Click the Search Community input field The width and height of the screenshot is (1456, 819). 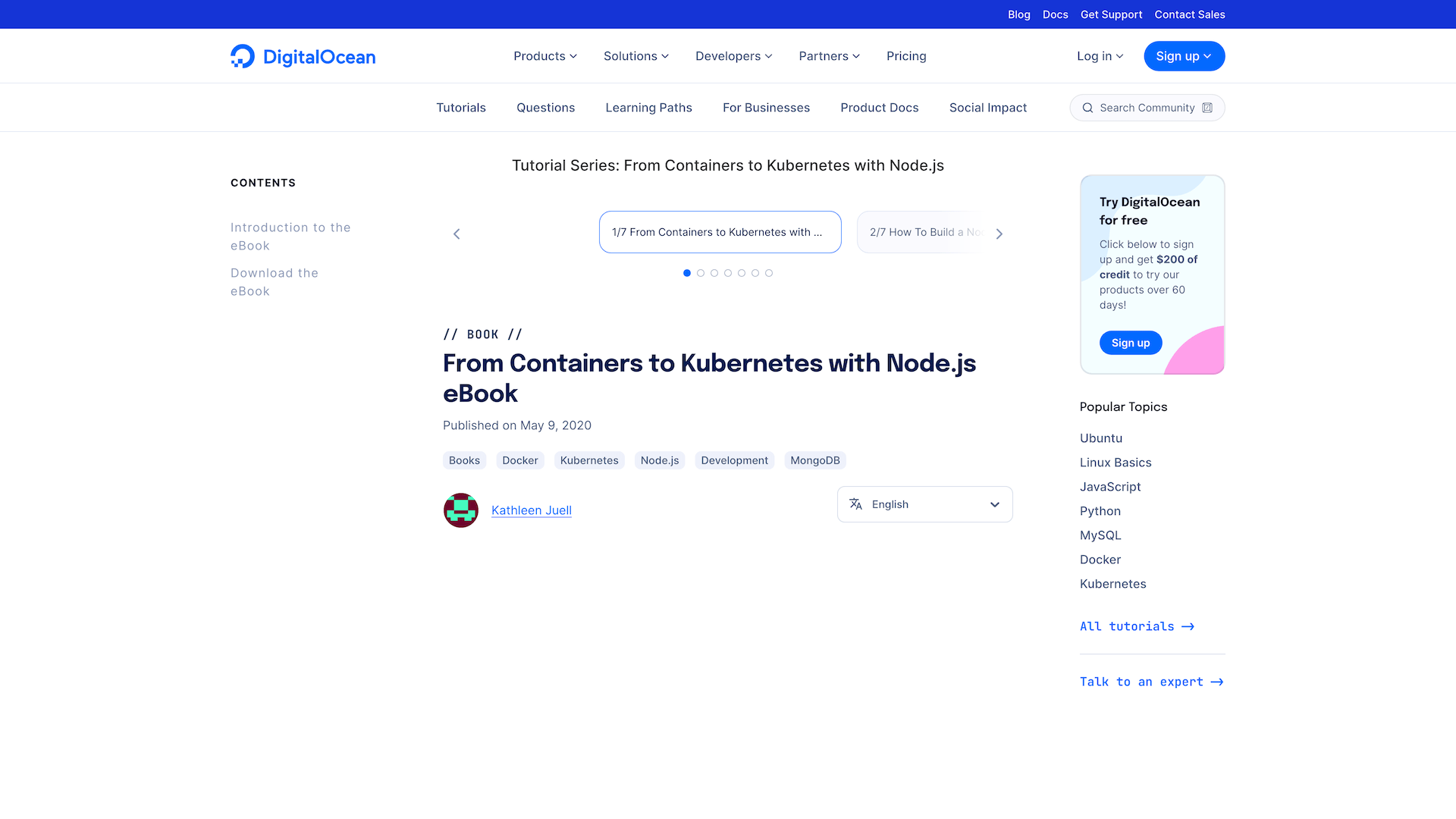[x=1147, y=108]
